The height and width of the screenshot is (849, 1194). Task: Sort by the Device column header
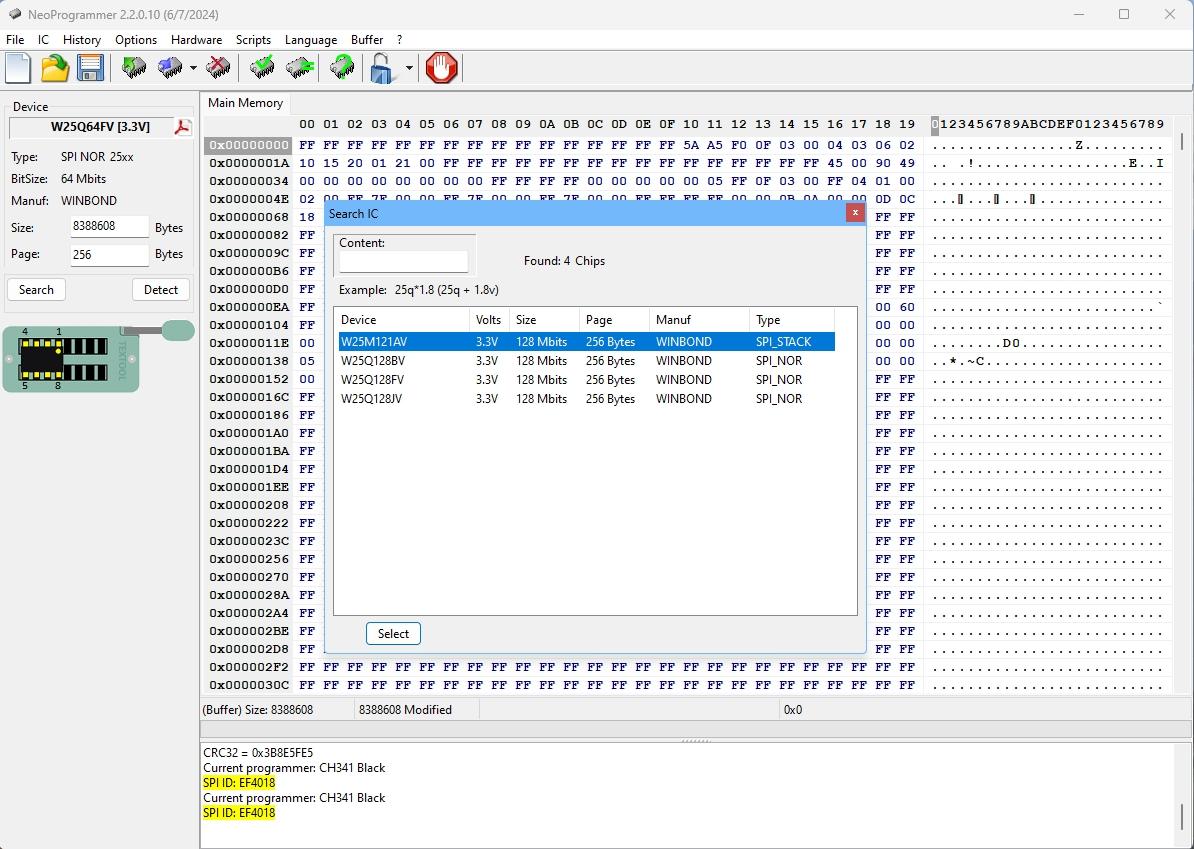pyautogui.click(x=402, y=320)
